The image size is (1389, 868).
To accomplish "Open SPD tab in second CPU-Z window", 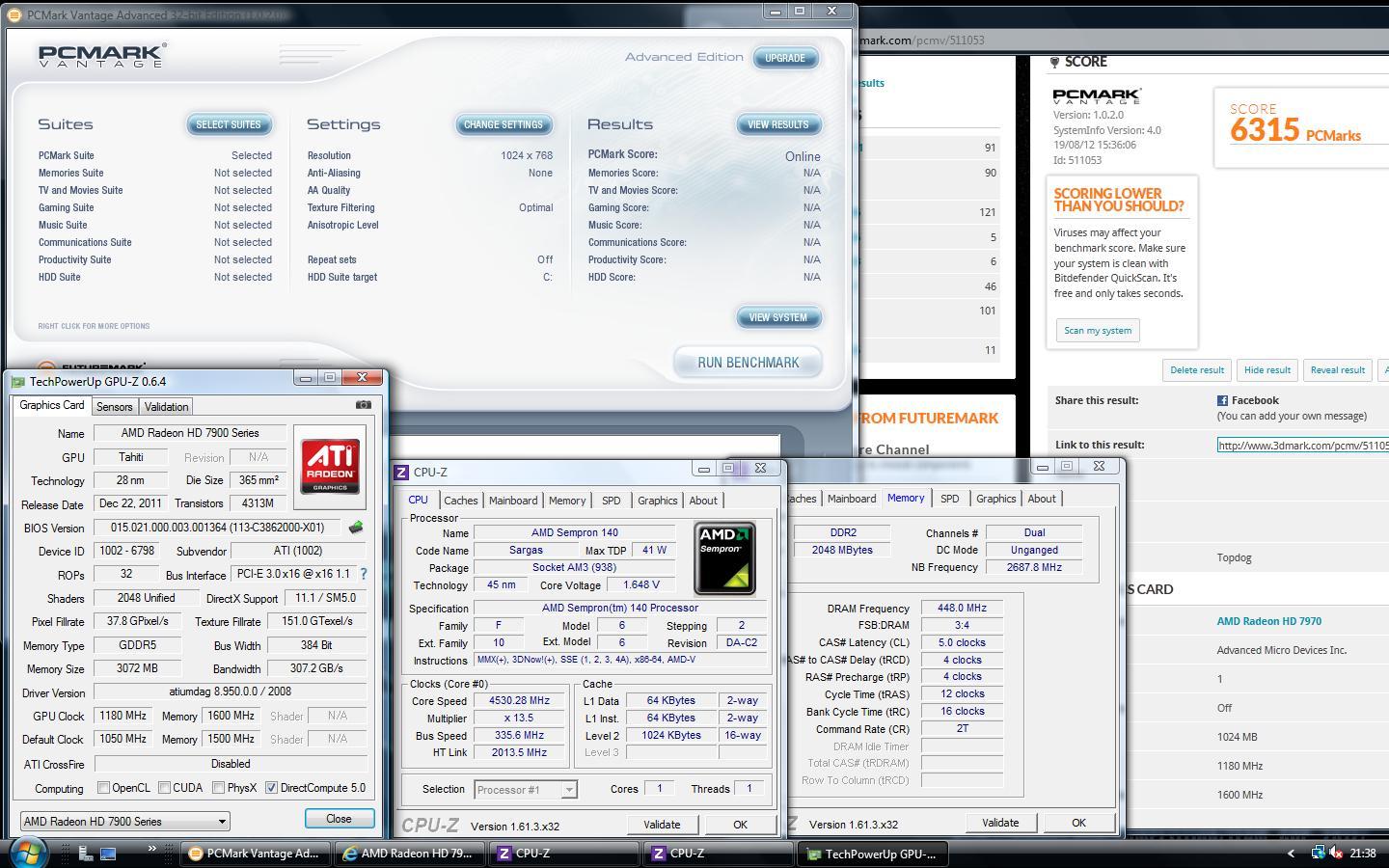I will tap(949, 499).
